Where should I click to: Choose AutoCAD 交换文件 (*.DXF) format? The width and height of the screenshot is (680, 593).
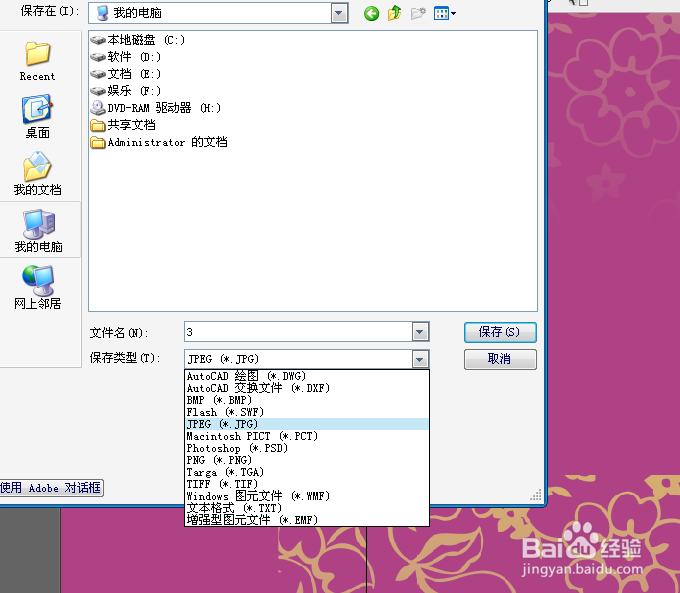(307, 388)
